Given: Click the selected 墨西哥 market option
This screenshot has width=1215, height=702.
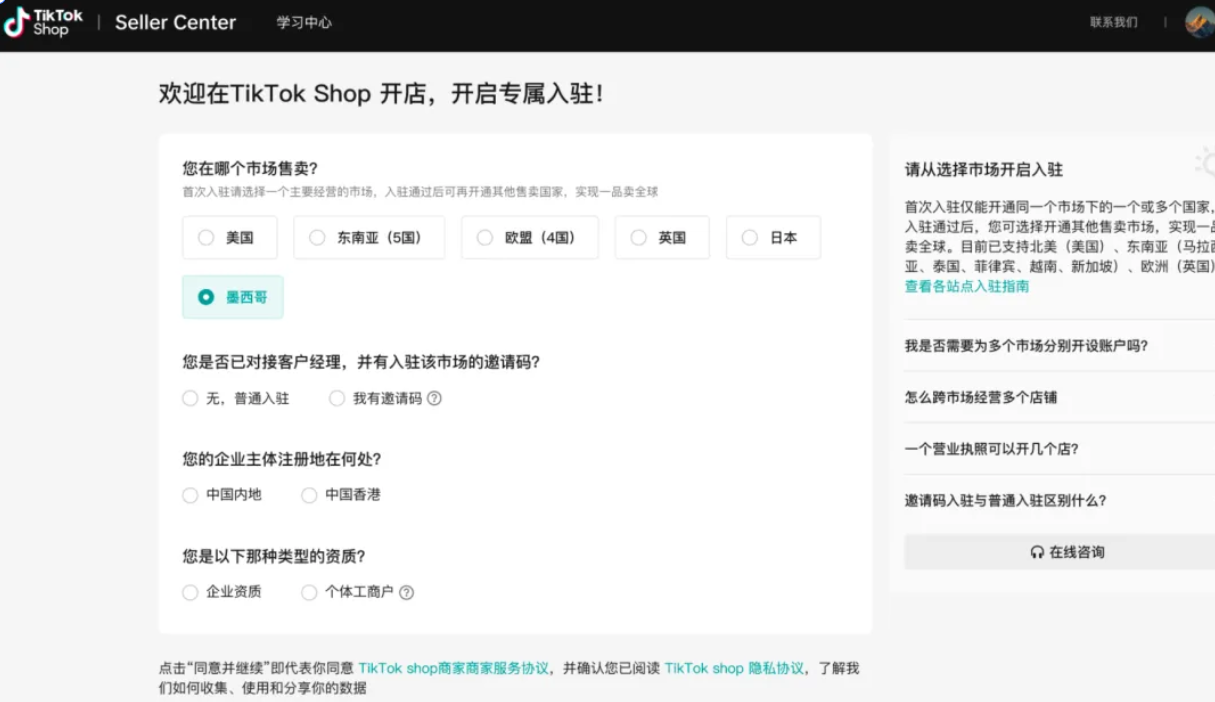Looking at the screenshot, I should pyautogui.click(x=232, y=297).
